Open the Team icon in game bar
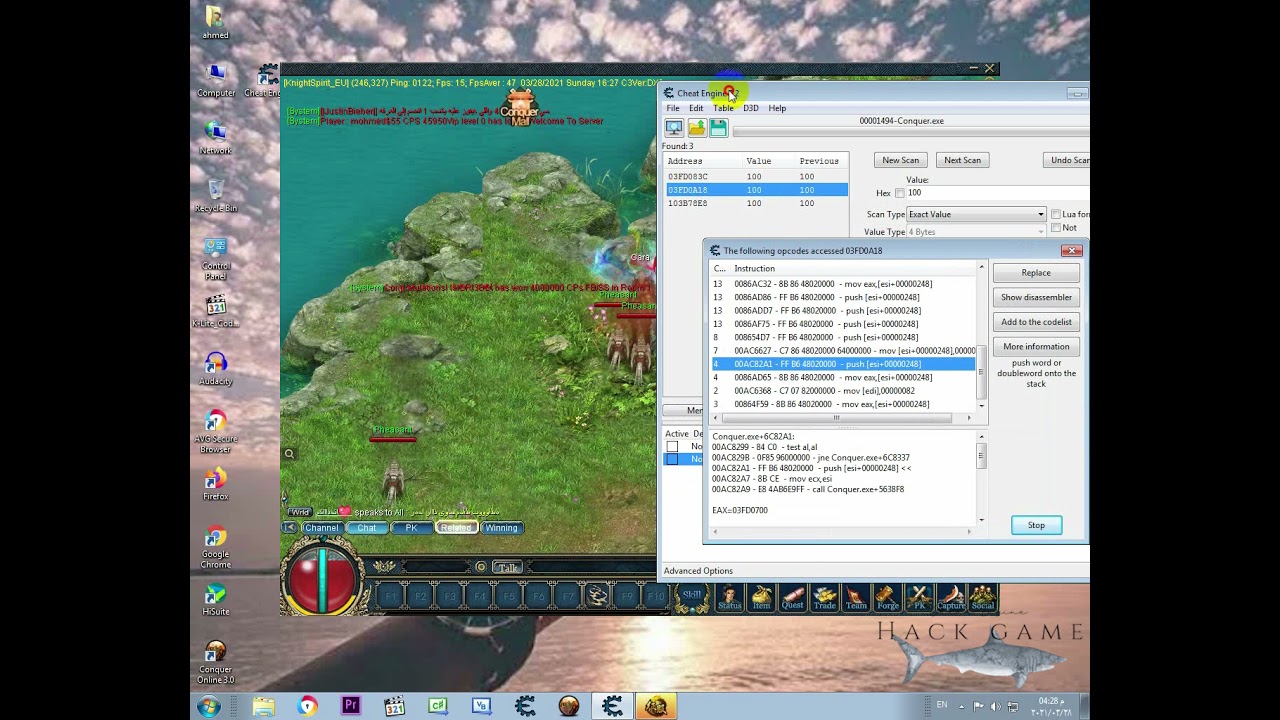The height and width of the screenshot is (720, 1280). click(x=856, y=598)
